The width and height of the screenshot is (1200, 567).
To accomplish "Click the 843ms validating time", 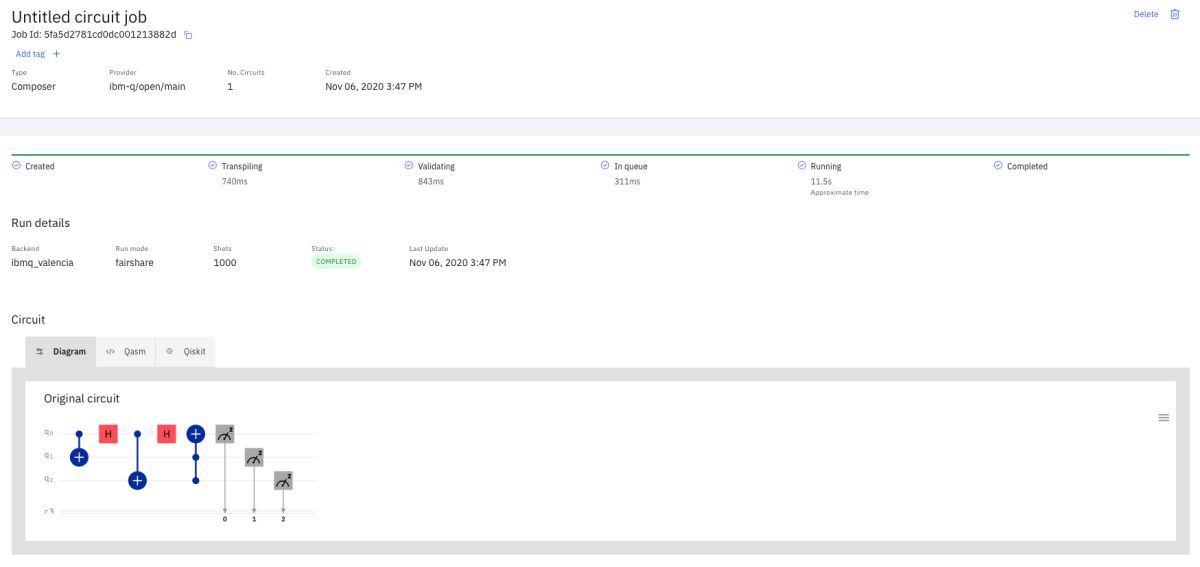I will (x=431, y=182).
